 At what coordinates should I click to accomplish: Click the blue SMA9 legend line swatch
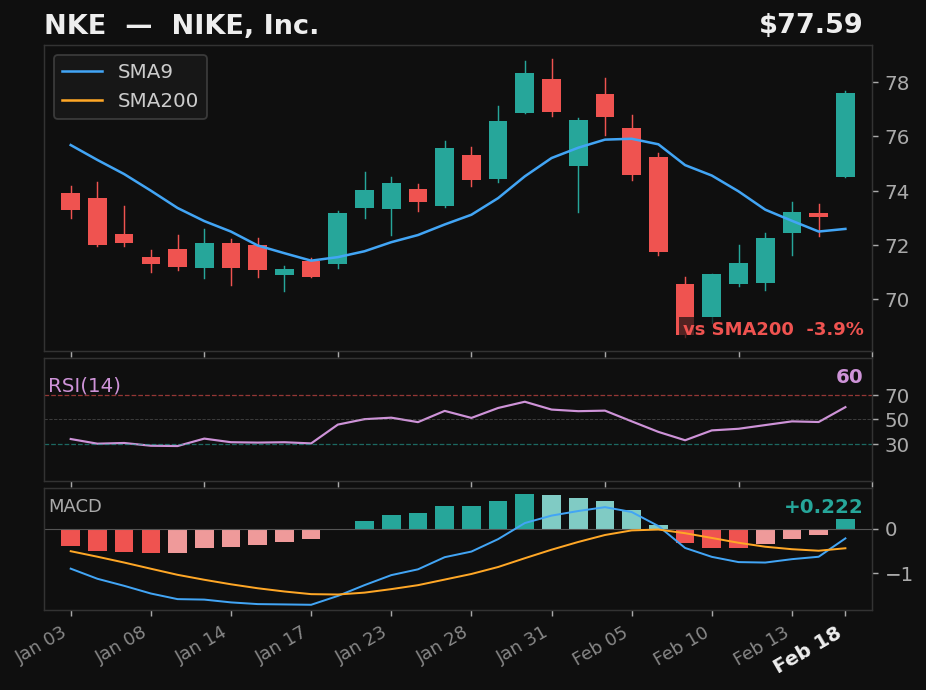(83, 71)
